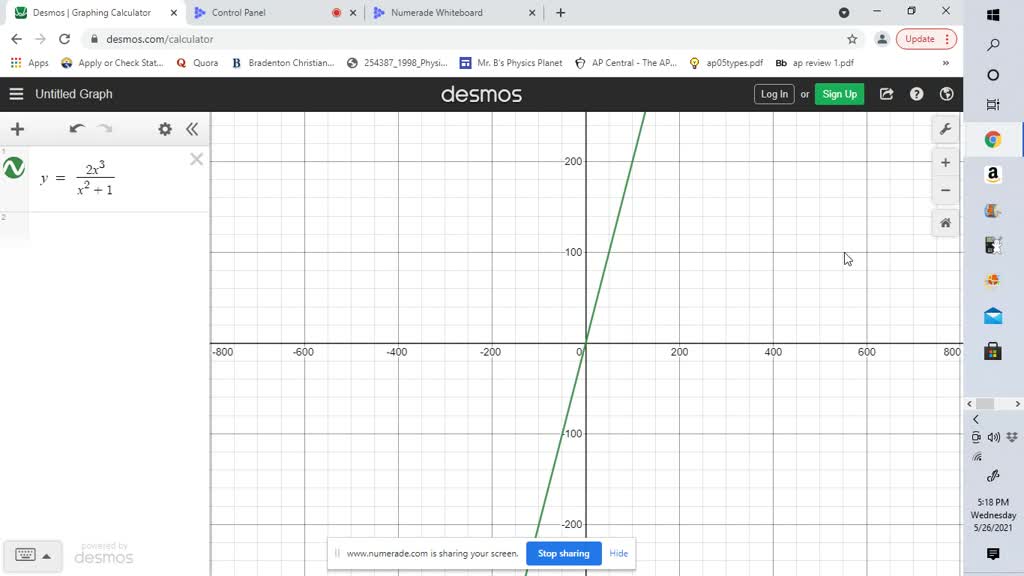Reset view with the home icon
The image size is (1024, 576).
point(945,223)
